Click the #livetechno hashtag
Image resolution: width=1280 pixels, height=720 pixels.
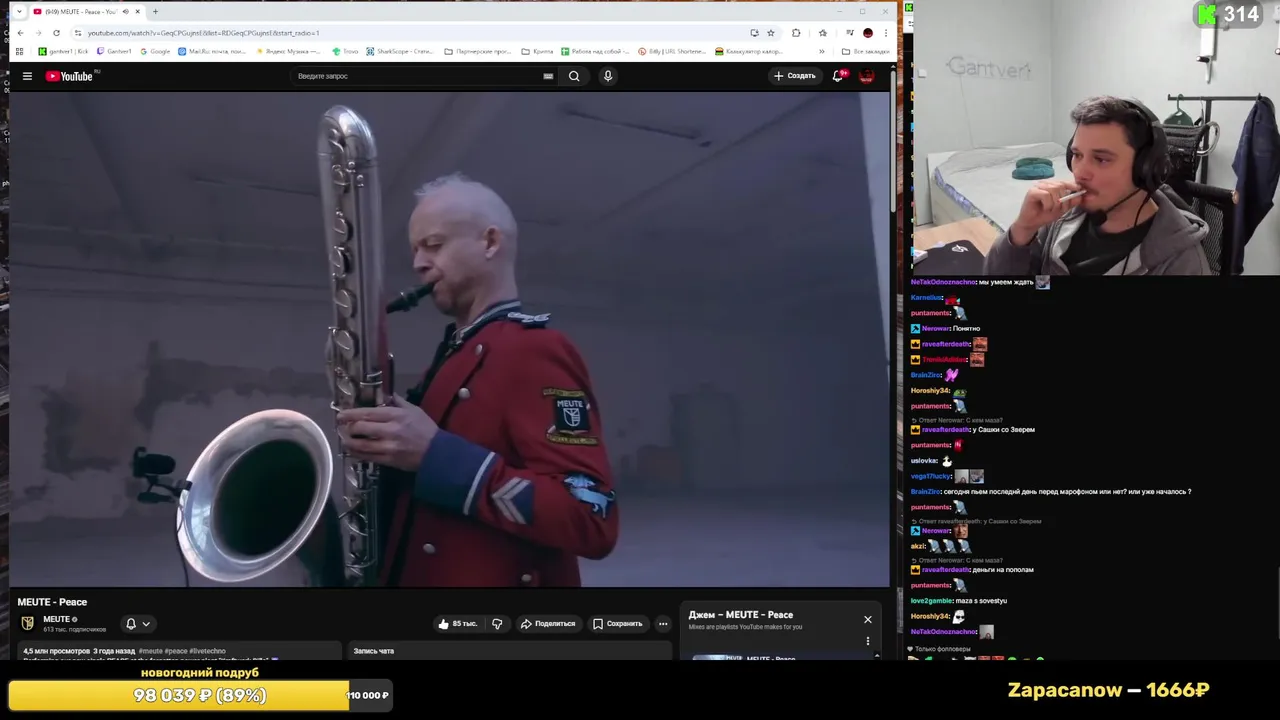pyautogui.click(x=207, y=651)
